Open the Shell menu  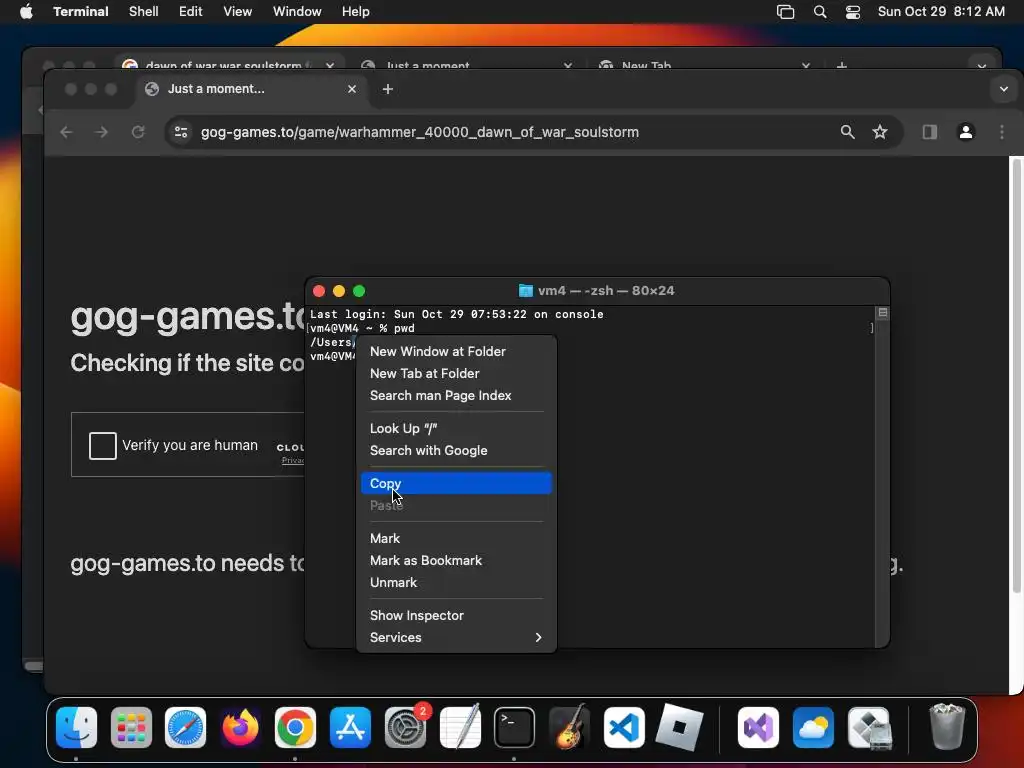(x=144, y=12)
